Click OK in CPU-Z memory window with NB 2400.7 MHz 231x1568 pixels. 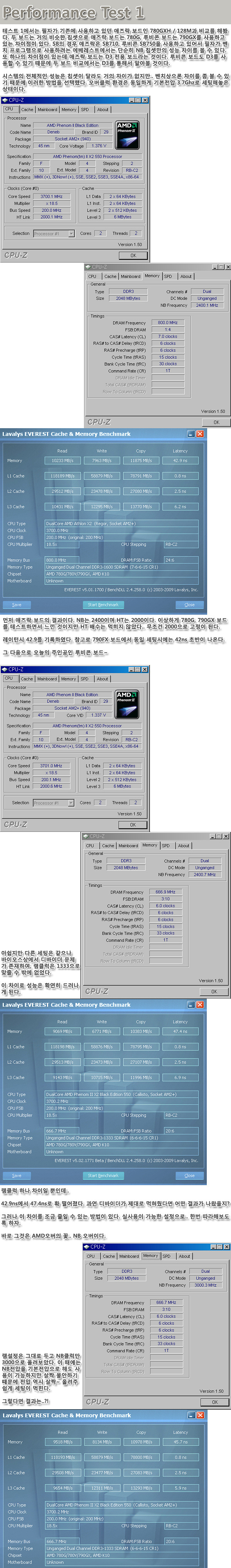pos(214,991)
